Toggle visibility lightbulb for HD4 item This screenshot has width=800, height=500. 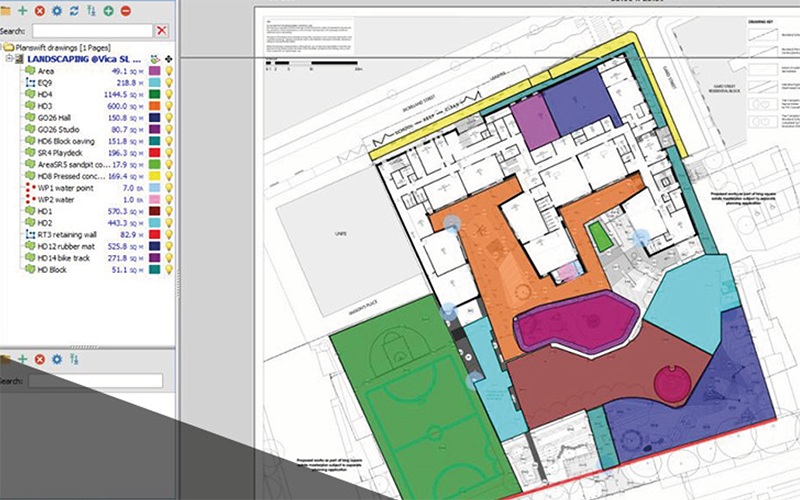pos(168,94)
